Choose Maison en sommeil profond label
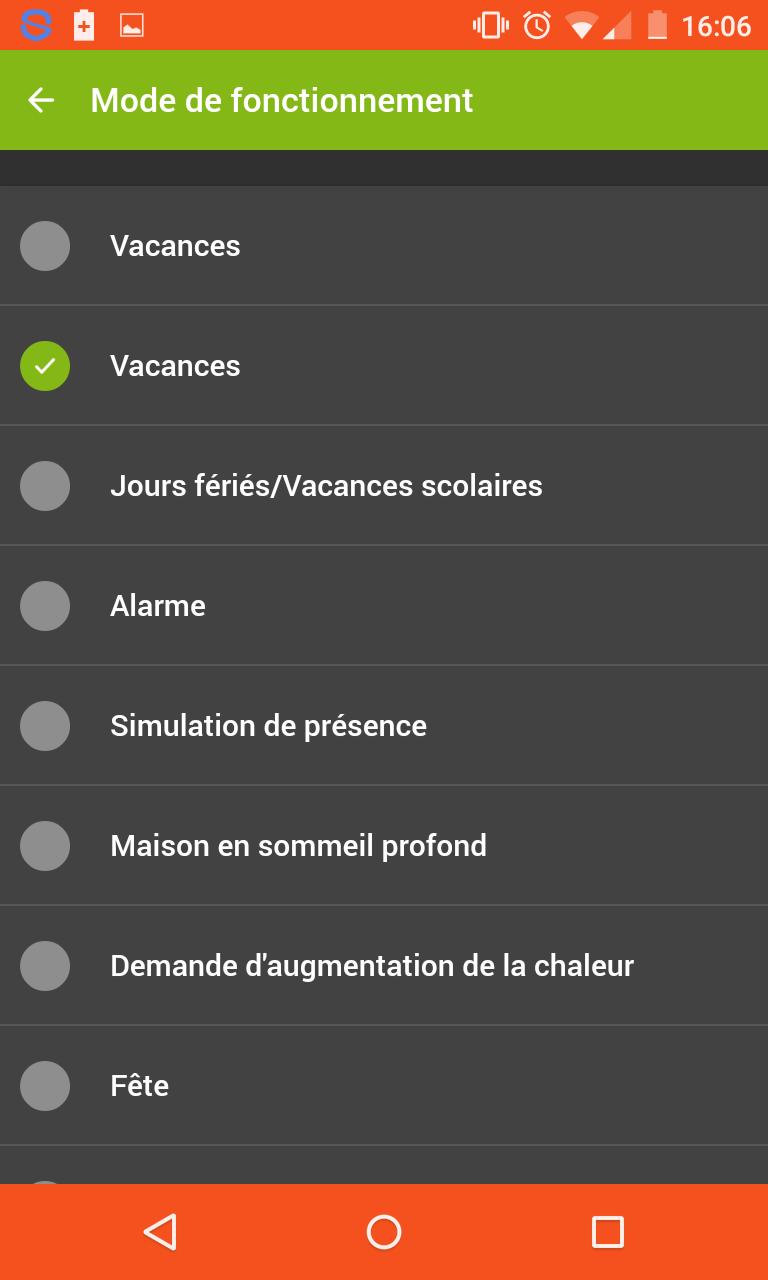768x1280 pixels. 298,846
